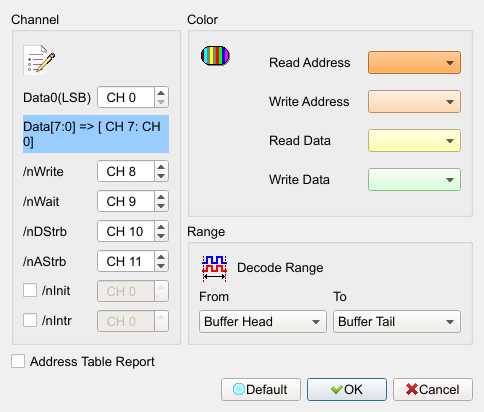Enable the /nIntr checkbox
This screenshot has width=484, height=412.
pyautogui.click(x=30, y=320)
